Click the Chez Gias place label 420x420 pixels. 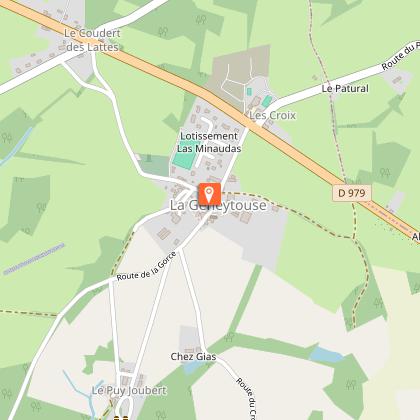193,357
